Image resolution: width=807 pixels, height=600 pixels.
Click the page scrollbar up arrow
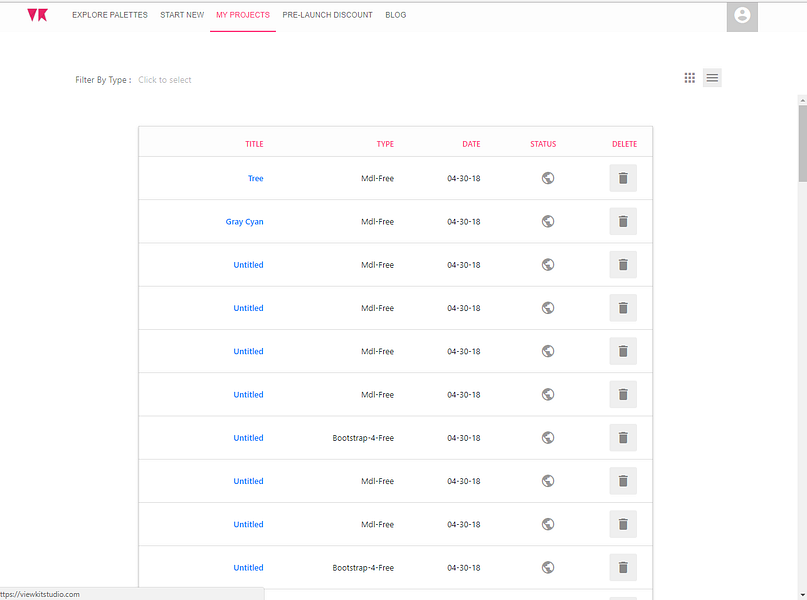pyautogui.click(x=802, y=100)
